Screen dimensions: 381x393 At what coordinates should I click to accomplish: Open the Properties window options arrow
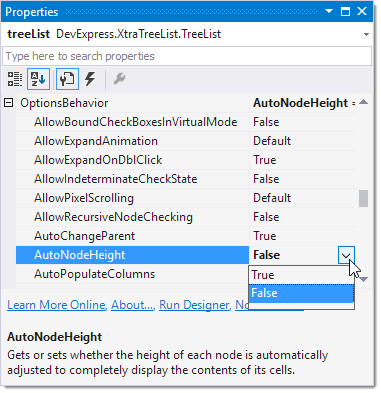click(x=329, y=11)
